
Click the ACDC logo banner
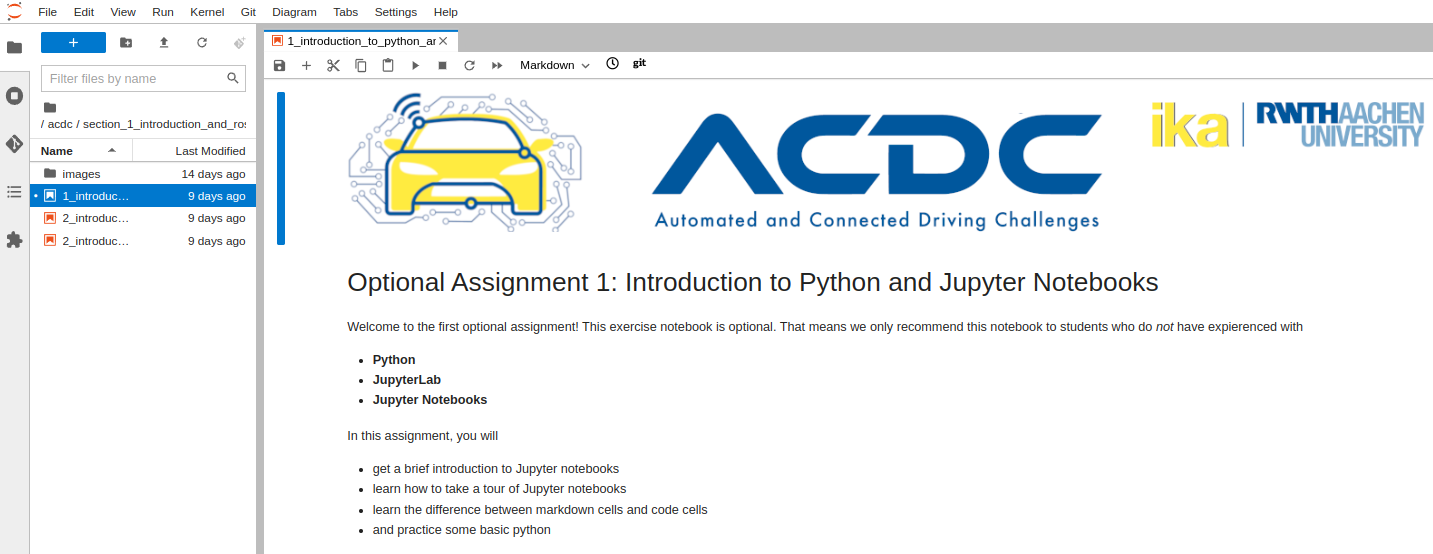click(x=877, y=171)
